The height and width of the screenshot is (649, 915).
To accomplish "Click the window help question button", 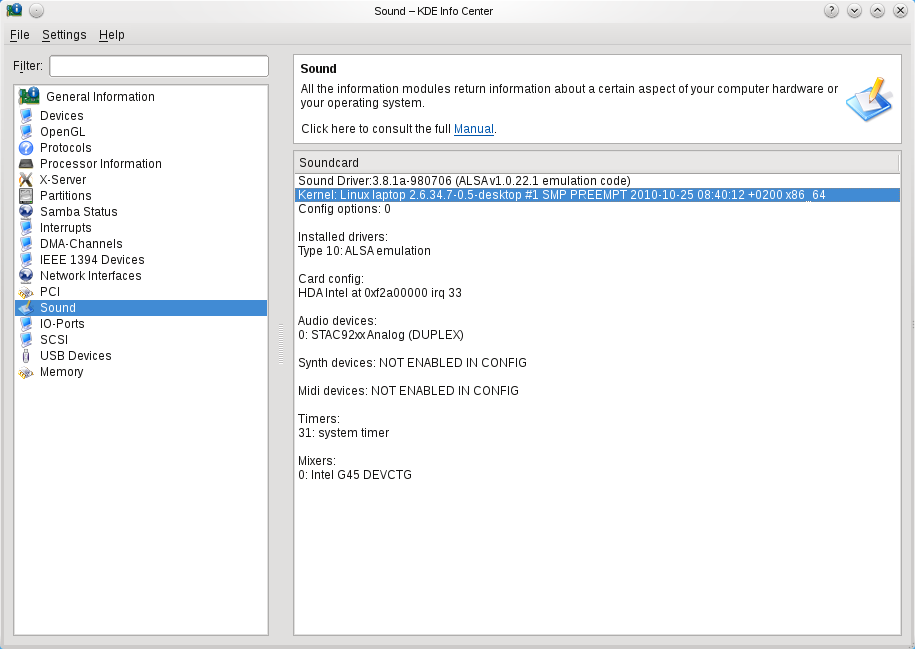I will (831, 11).
